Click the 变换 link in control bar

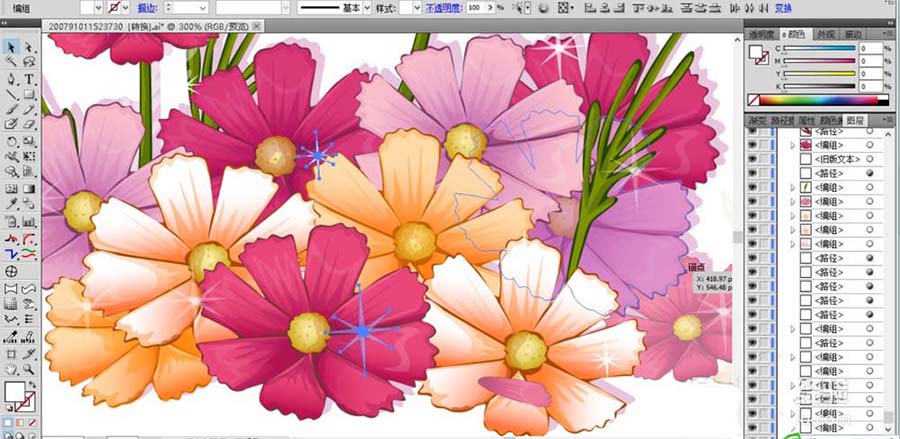click(783, 8)
